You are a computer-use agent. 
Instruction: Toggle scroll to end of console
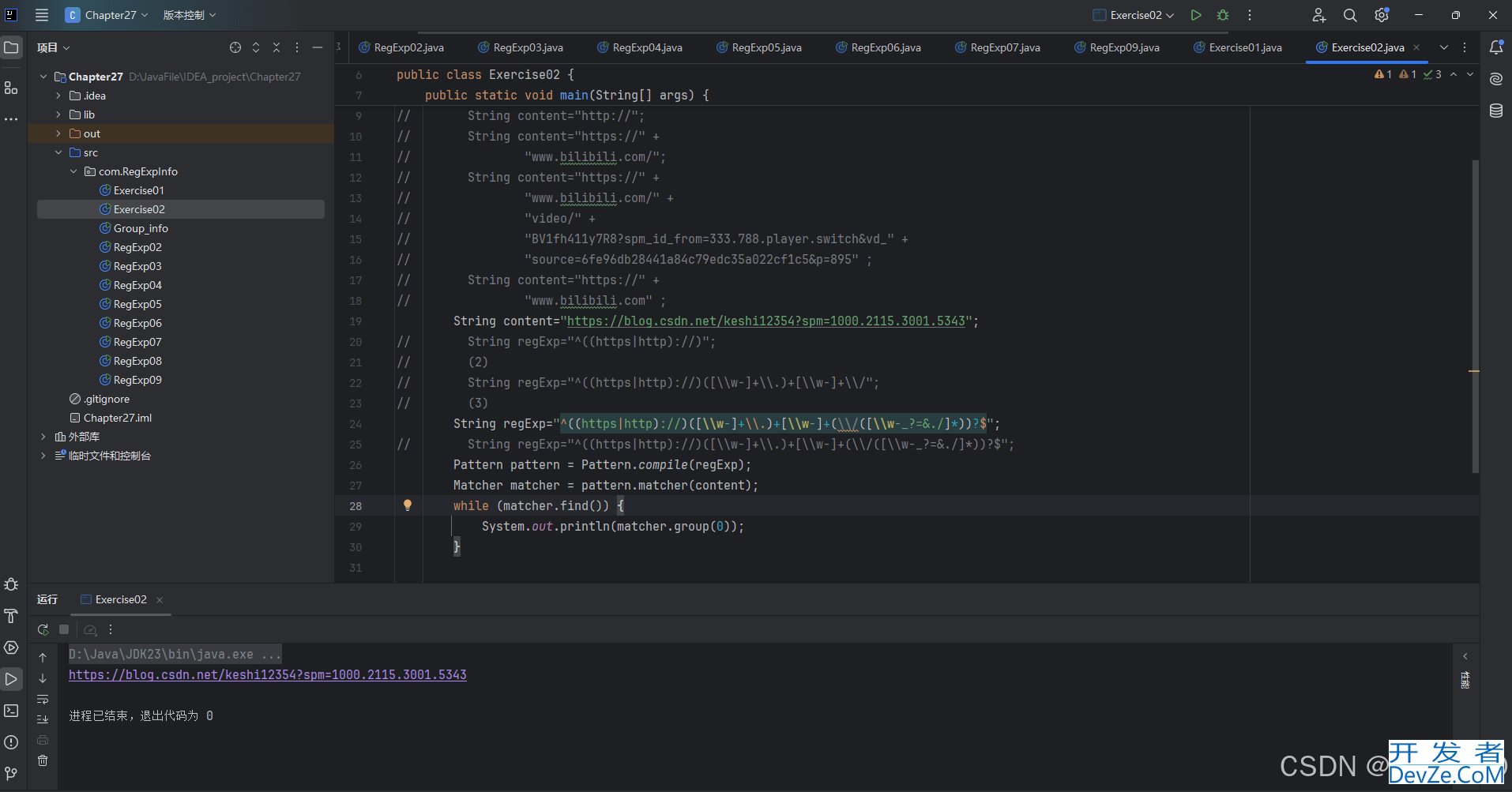[43, 719]
